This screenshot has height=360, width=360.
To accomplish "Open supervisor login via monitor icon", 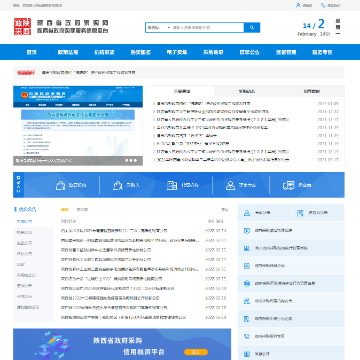I will pyautogui.click(x=288, y=185).
